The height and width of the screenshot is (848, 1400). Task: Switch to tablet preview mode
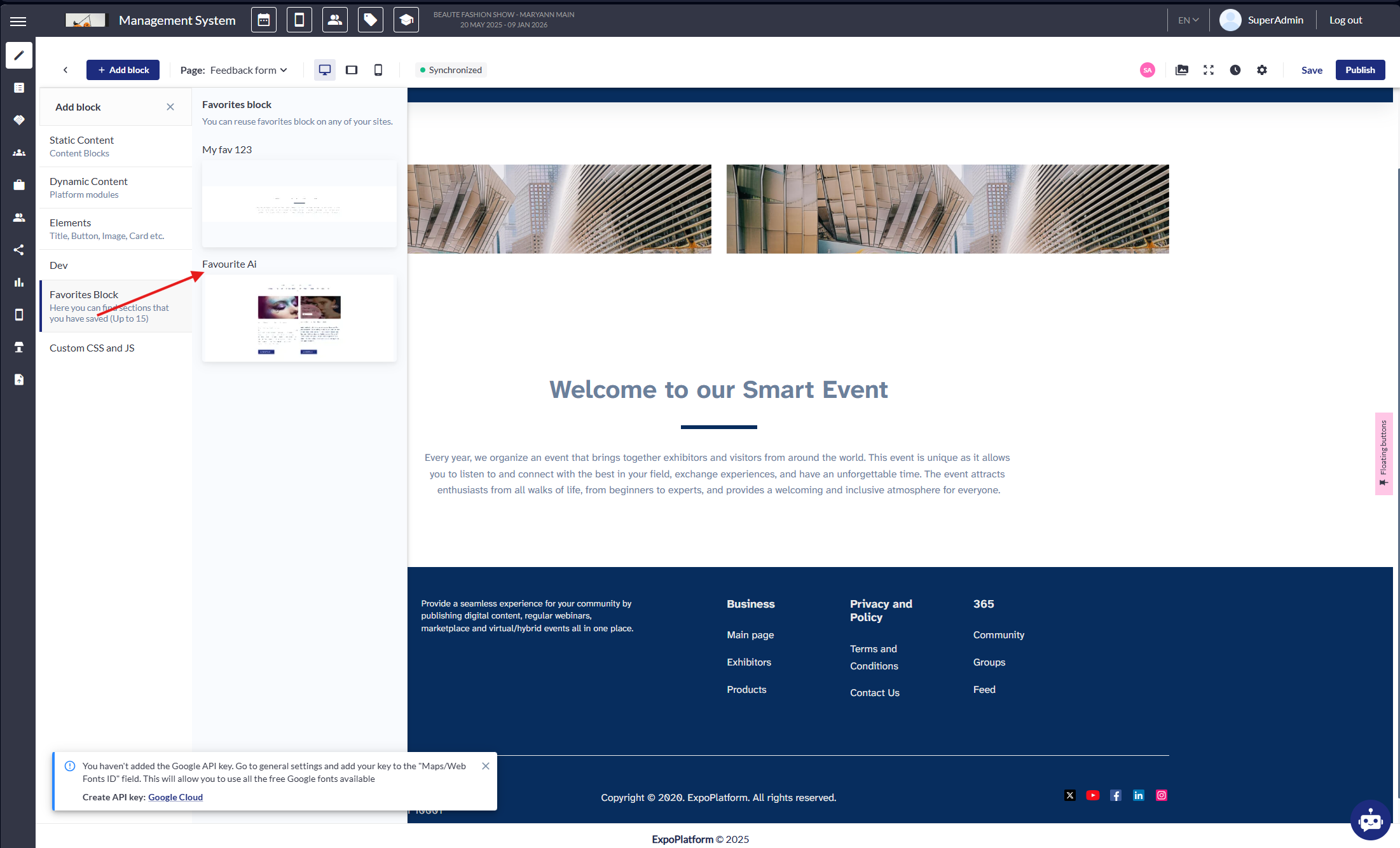352,70
